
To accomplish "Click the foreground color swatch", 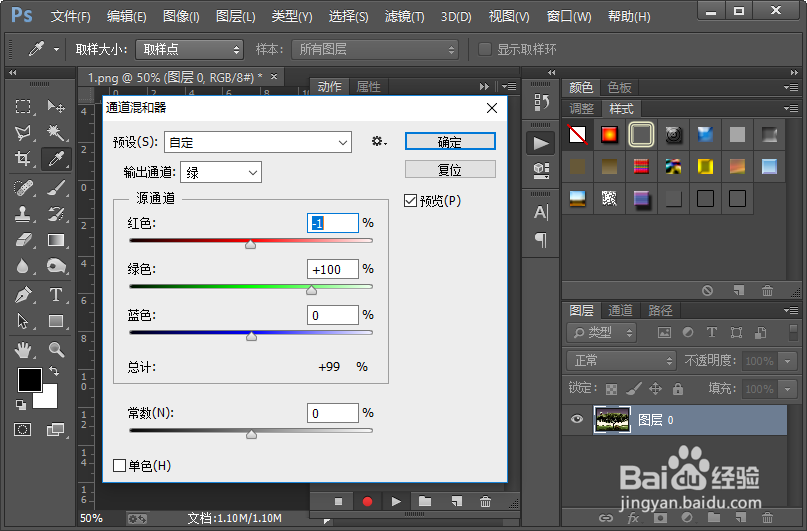I will click(x=30, y=380).
